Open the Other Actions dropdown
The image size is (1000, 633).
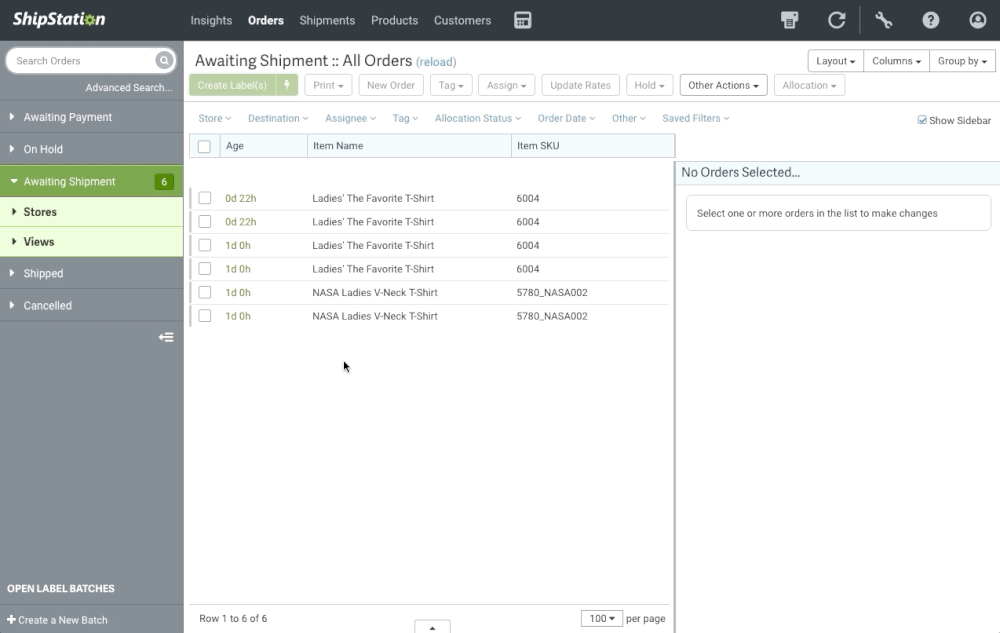[x=722, y=85]
